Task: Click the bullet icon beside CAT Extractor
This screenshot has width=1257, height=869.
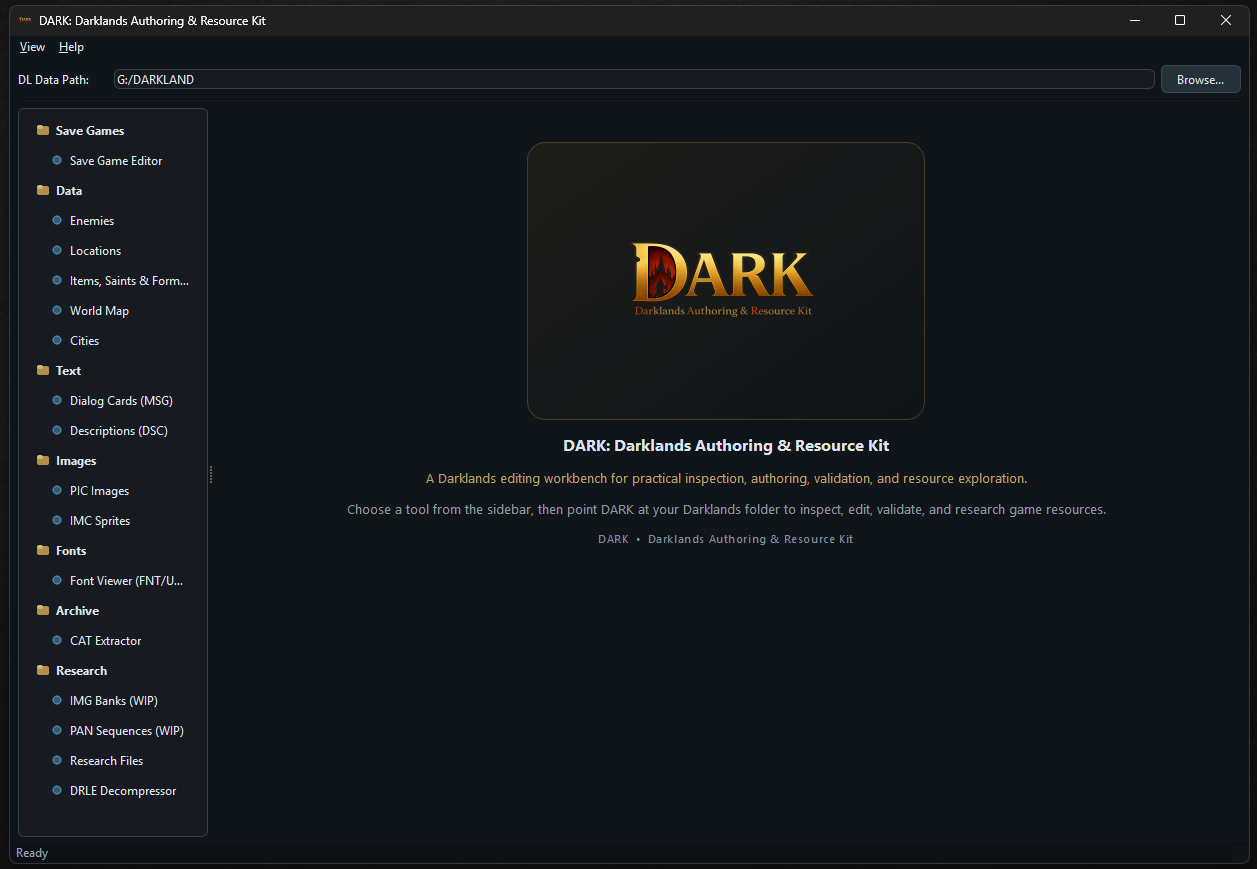Action: pyautogui.click(x=57, y=641)
